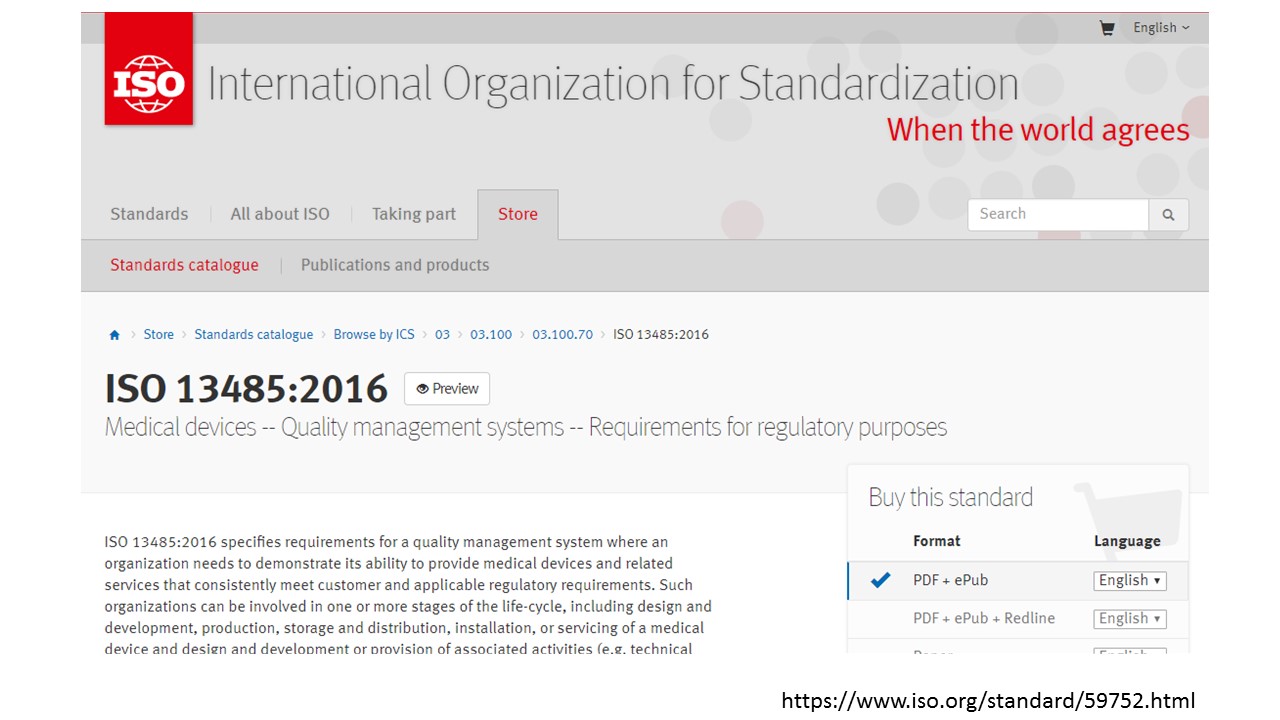
Task: Open the shopping cart icon
Action: pos(1107,28)
